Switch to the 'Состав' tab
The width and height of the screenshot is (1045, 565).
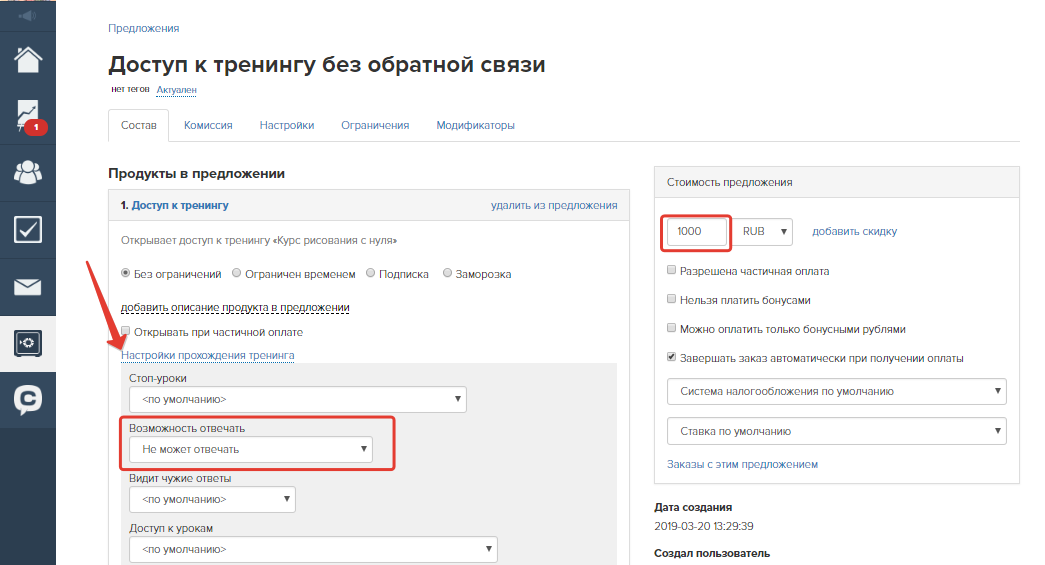139,125
